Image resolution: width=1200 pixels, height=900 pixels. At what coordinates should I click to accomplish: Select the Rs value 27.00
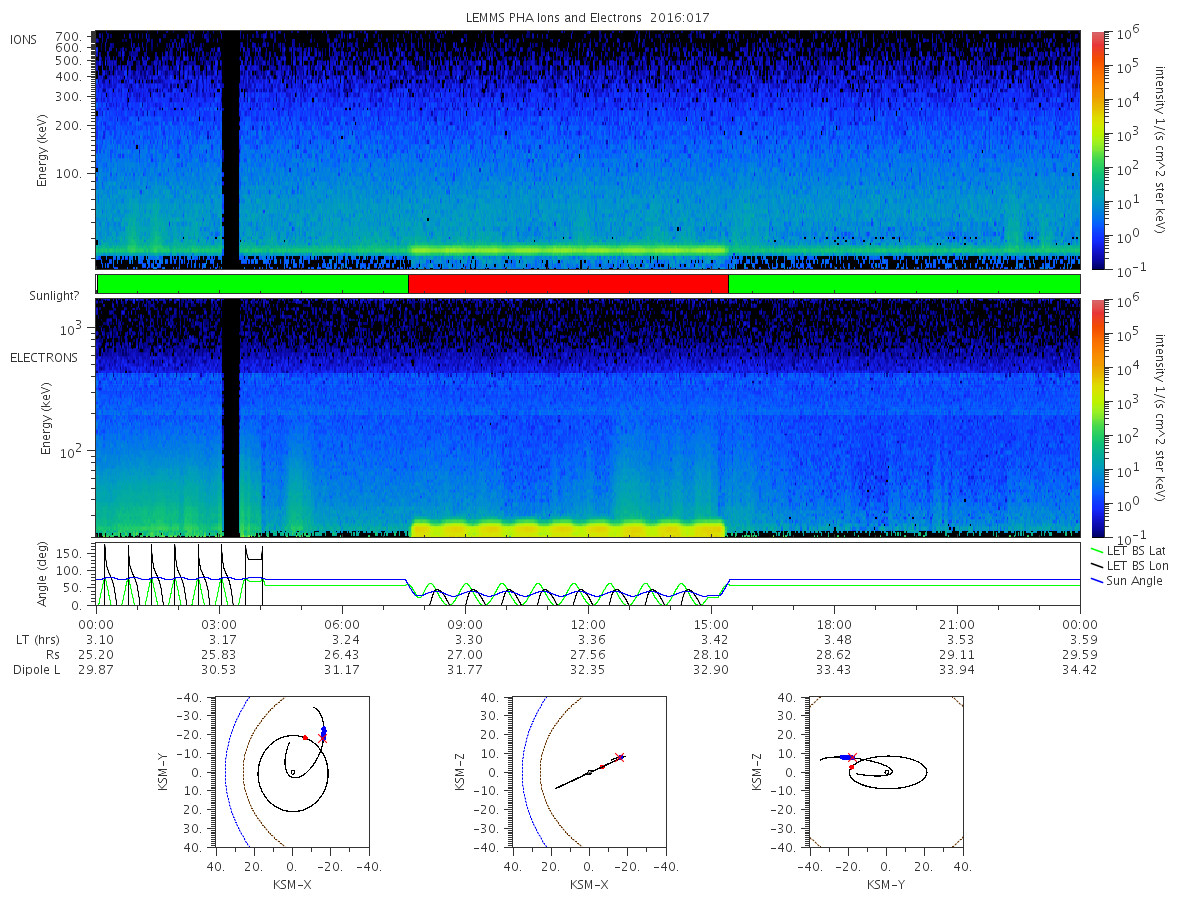point(466,655)
